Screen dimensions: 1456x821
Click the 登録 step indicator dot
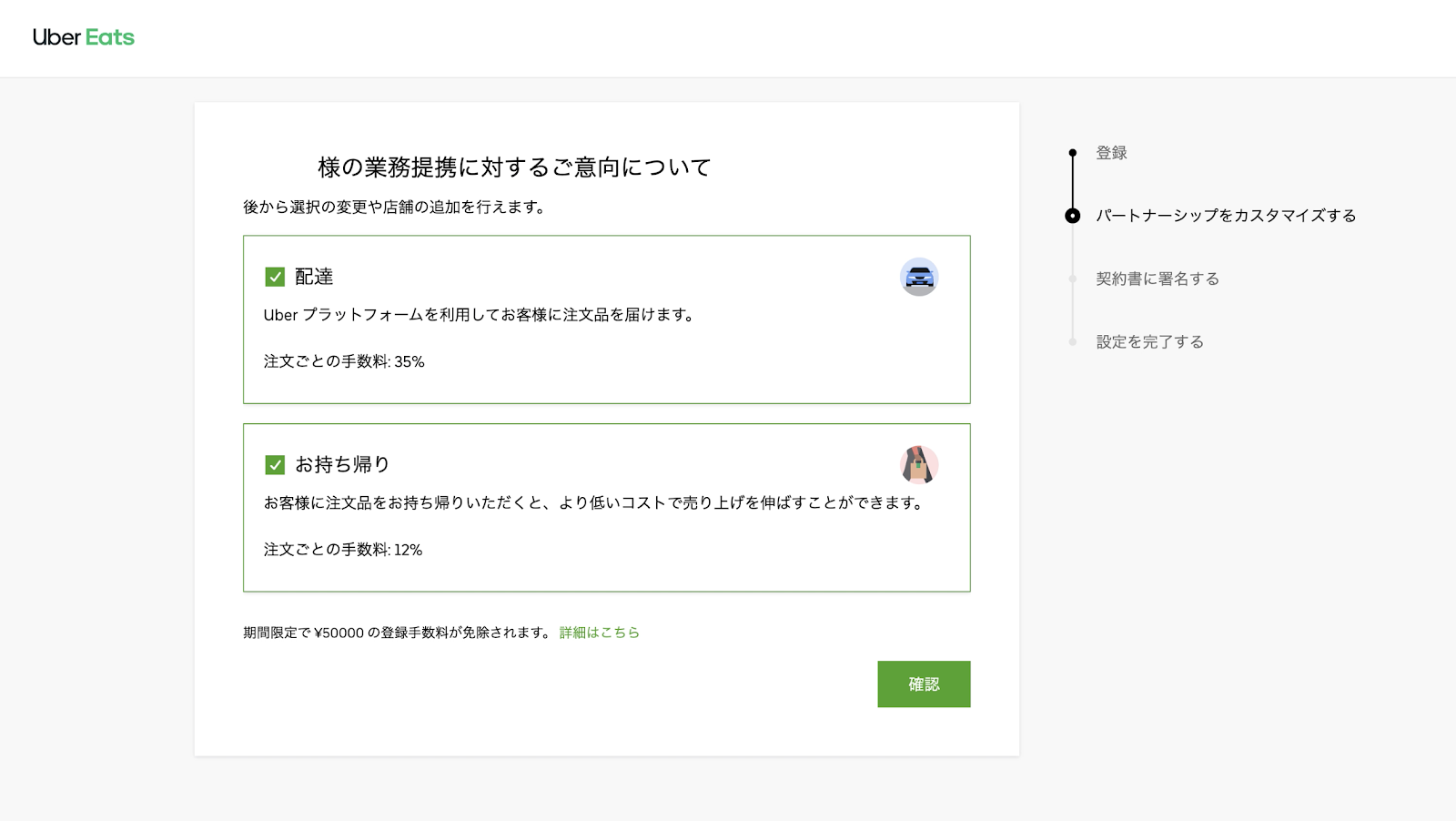(1071, 153)
